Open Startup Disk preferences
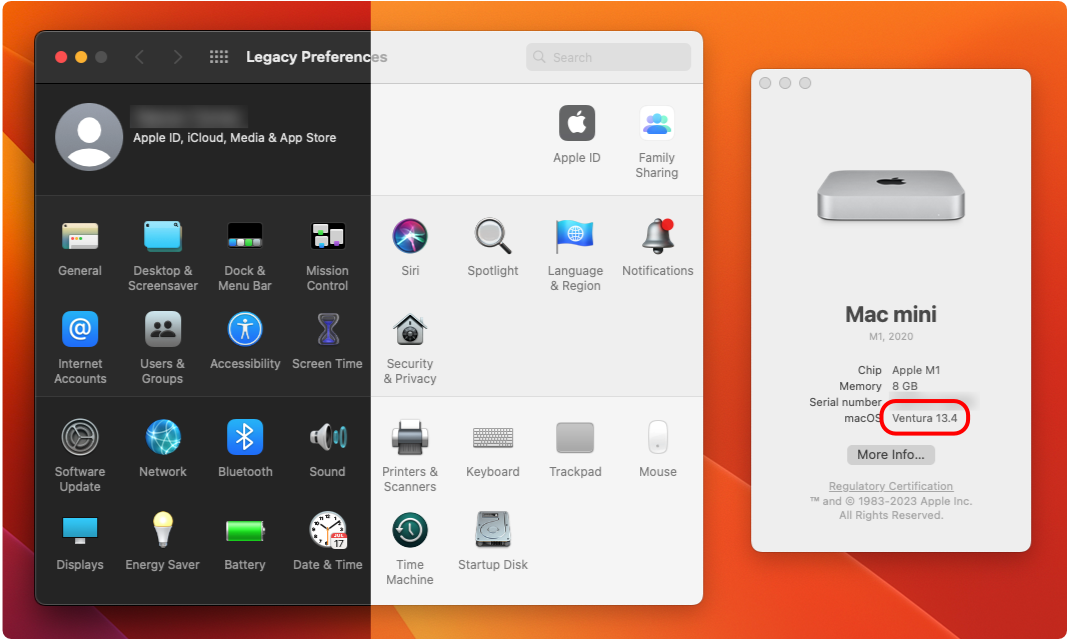The height and width of the screenshot is (640, 1070). 493,530
